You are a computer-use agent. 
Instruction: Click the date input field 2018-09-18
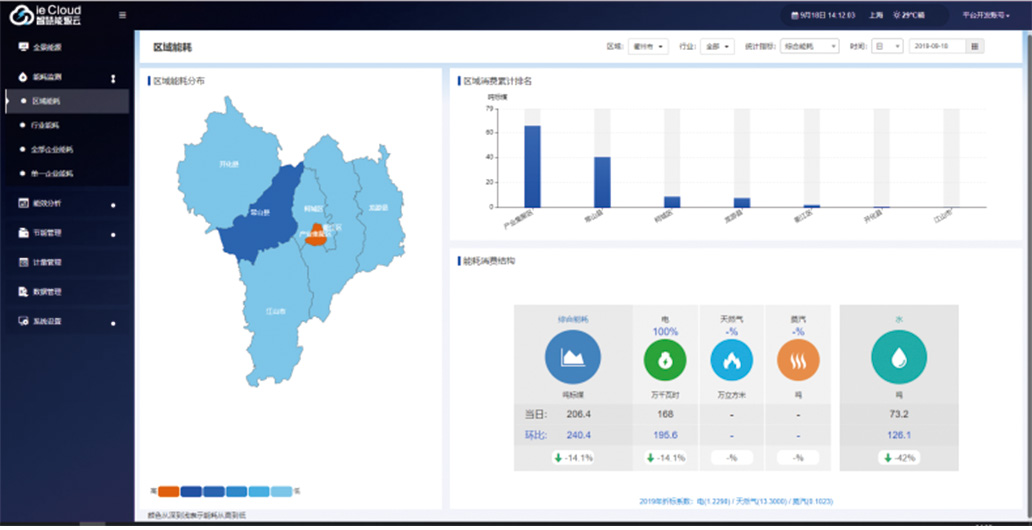pos(937,46)
